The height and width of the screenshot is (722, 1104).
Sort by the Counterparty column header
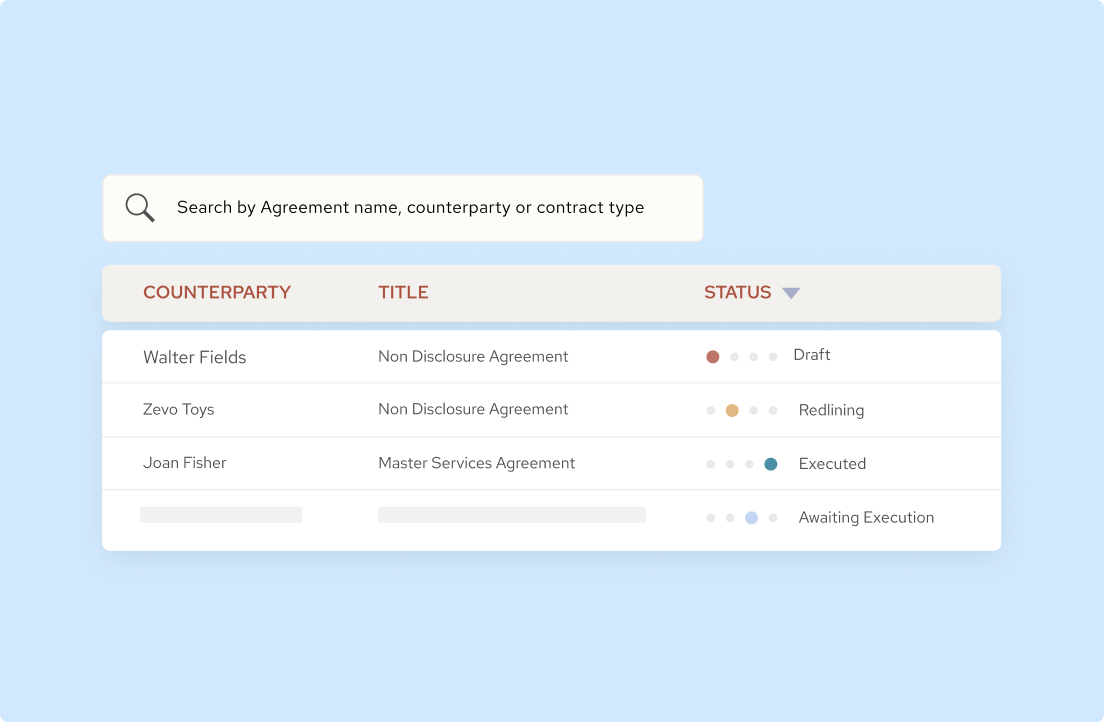click(217, 292)
